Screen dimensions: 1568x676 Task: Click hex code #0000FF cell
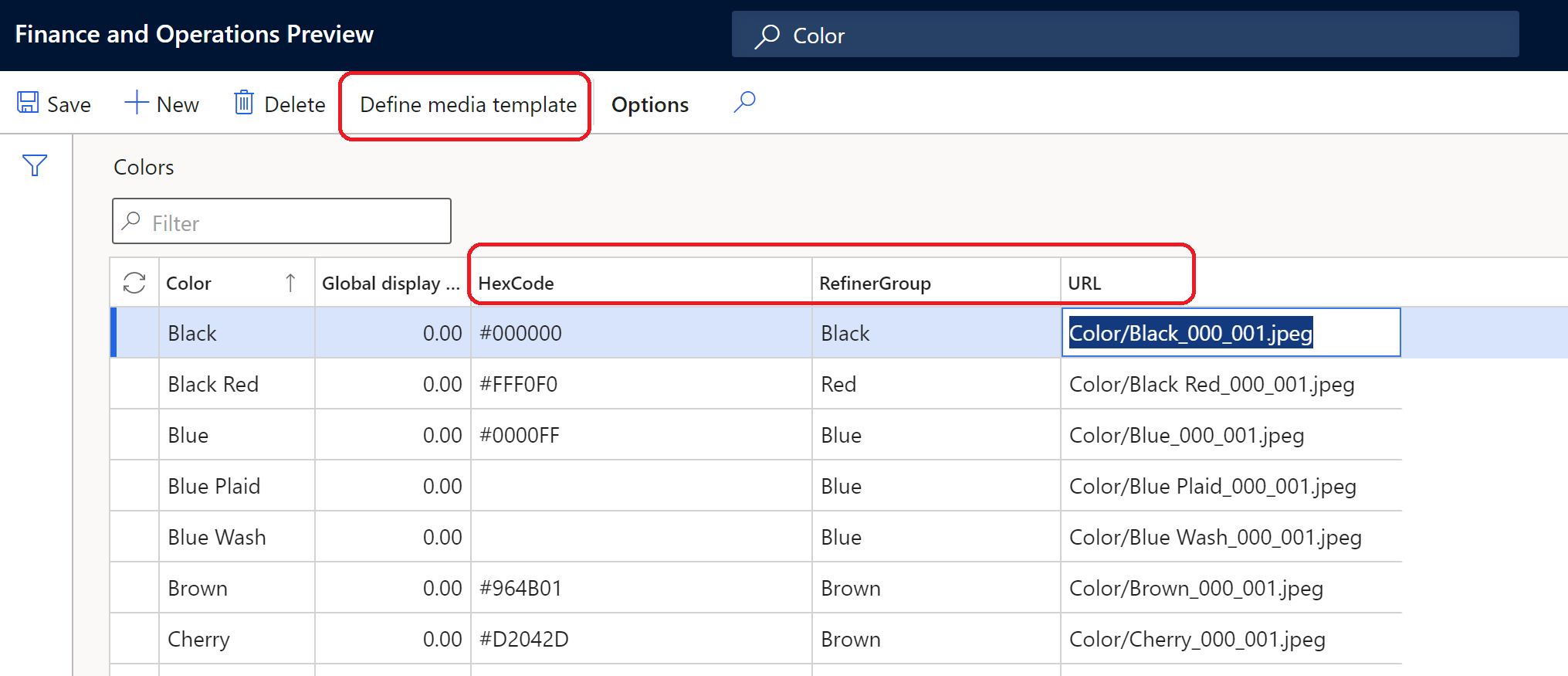[641, 435]
